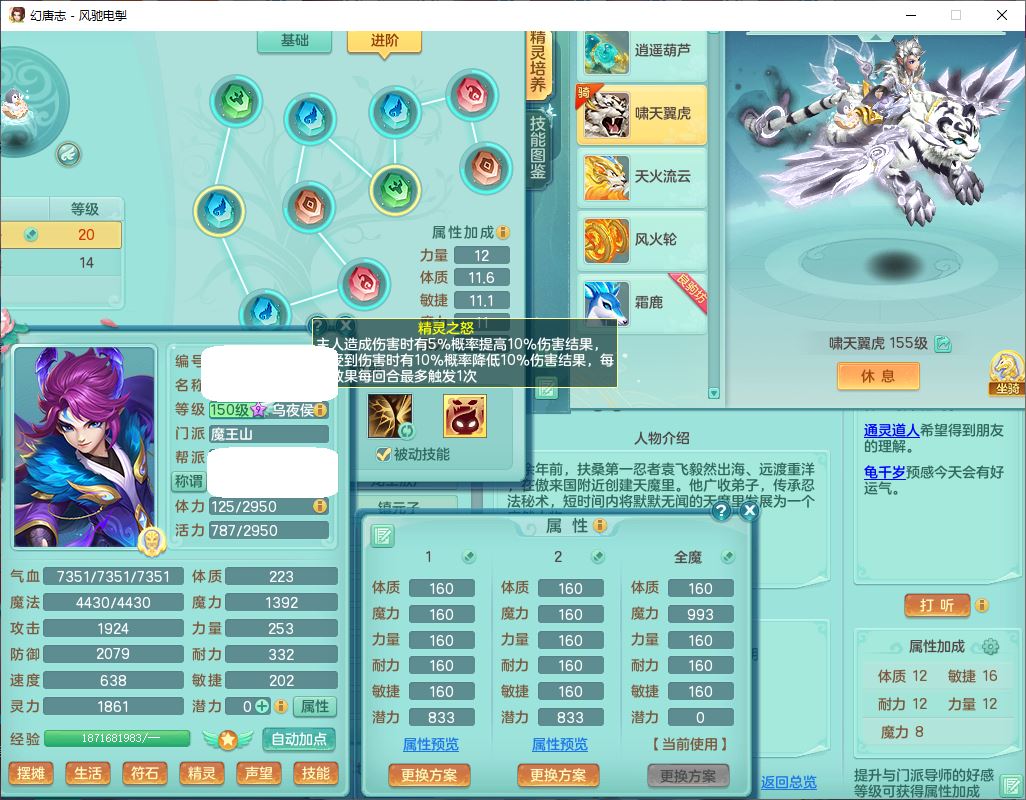Viewport: 1026px width, 800px height.
Task: Click the green rune node at top left
Action: pos(236,101)
